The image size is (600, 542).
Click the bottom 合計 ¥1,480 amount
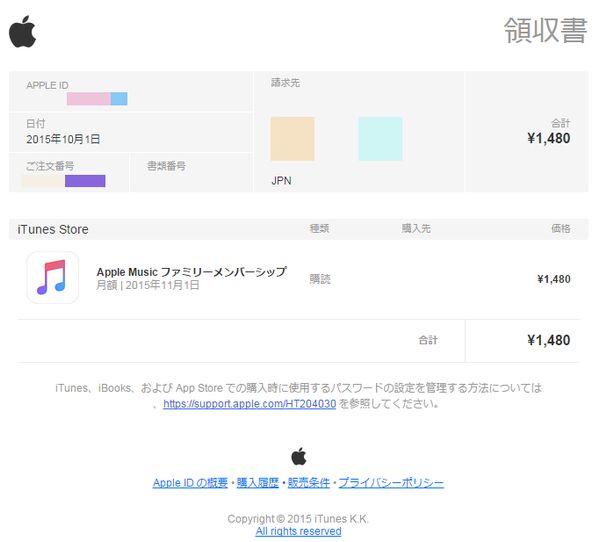click(548, 340)
